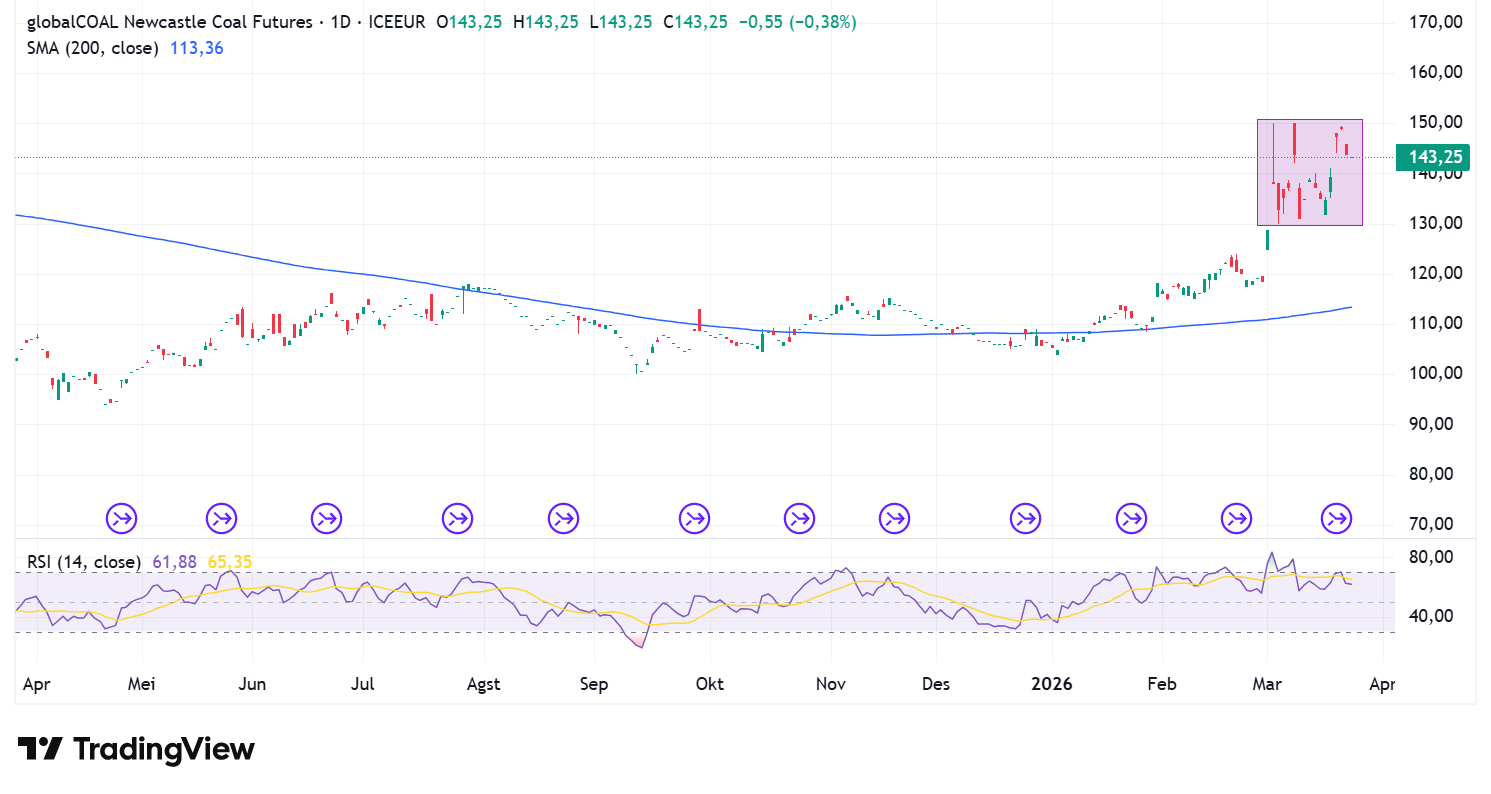Click the 2026 year label on the time axis
The height and width of the screenshot is (794, 1491).
[x=1052, y=685]
